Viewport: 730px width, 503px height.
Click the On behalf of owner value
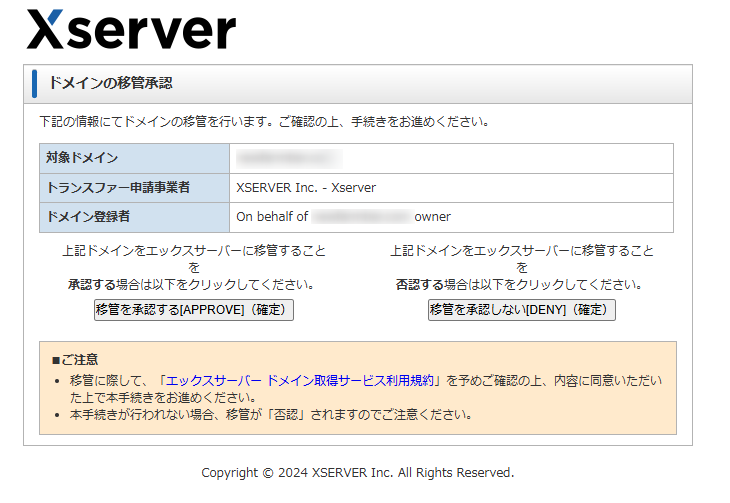[343, 217]
